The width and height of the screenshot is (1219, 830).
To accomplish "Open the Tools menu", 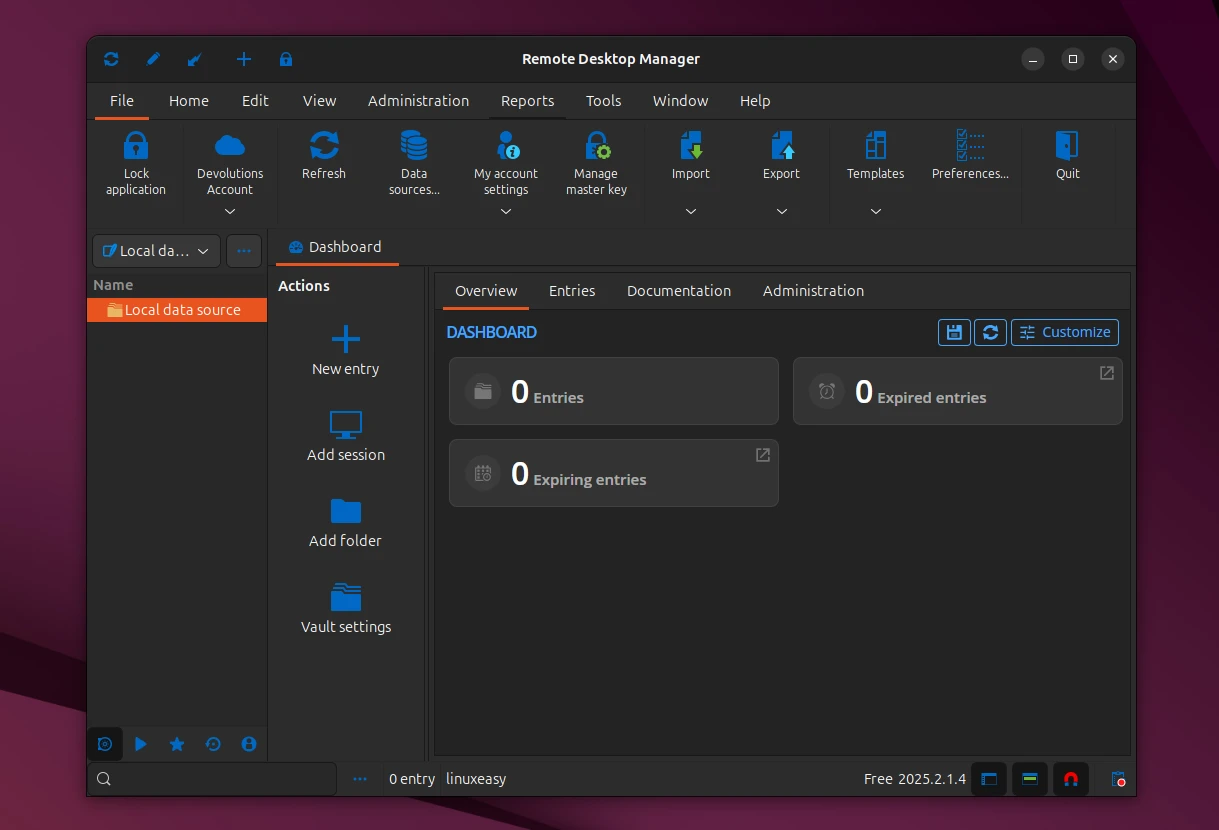I will (x=603, y=101).
